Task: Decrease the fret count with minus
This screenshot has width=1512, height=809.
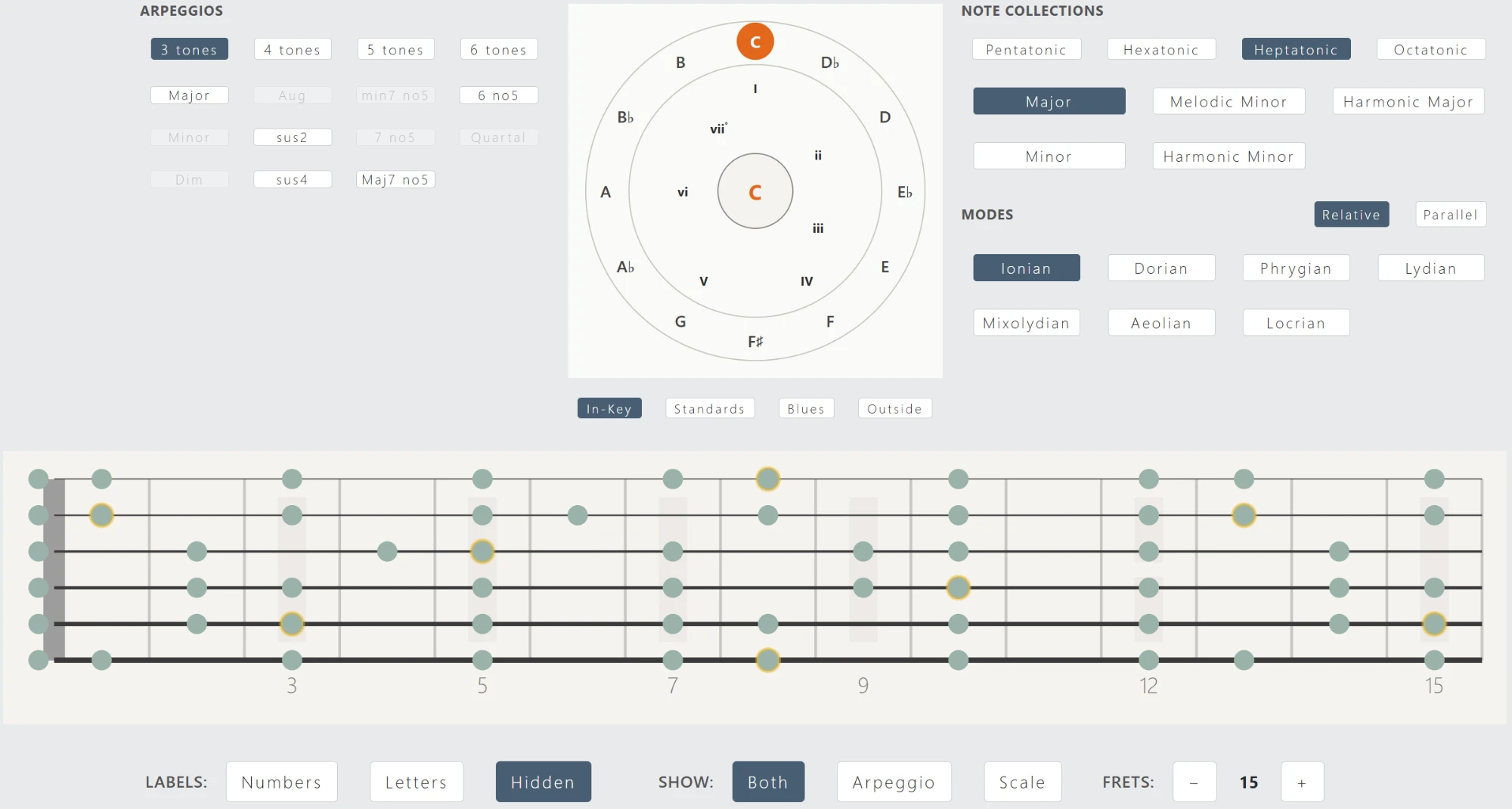Action: [1194, 783]
